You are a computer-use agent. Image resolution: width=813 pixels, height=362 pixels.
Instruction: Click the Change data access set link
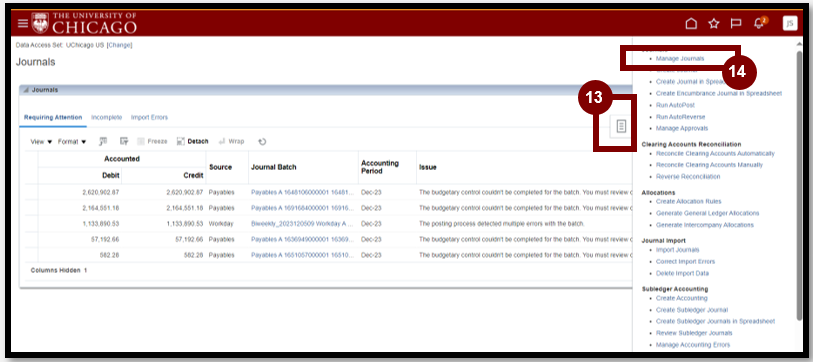click(119, 45)
